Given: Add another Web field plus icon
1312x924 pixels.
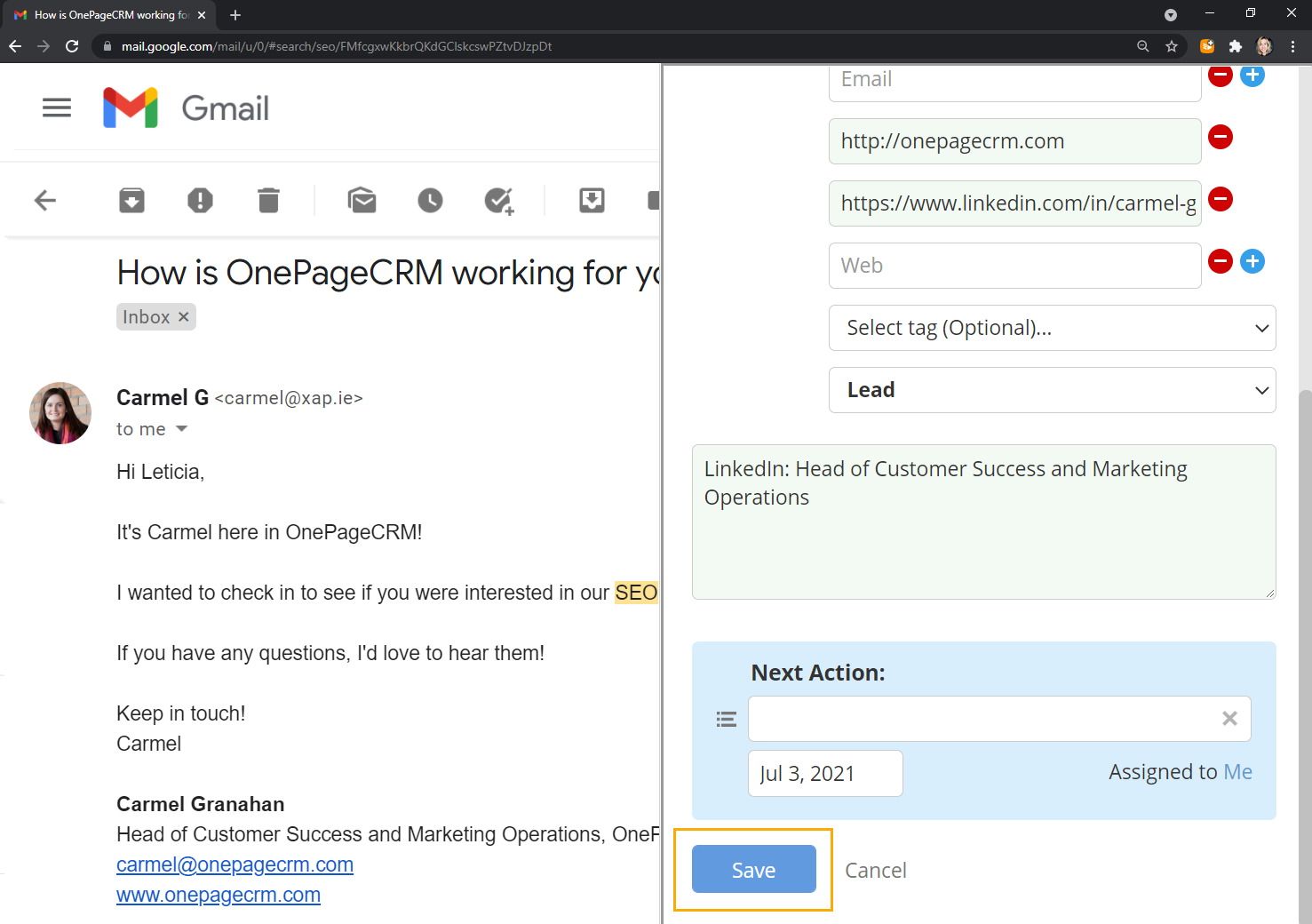Looking at the screenshot, I should (1252, 261).
